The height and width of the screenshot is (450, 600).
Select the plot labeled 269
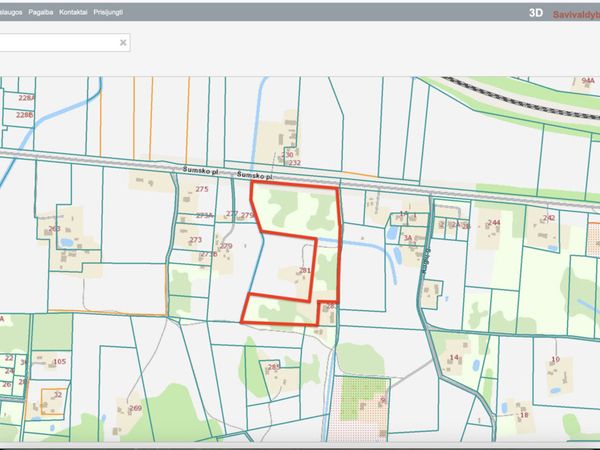135,408
